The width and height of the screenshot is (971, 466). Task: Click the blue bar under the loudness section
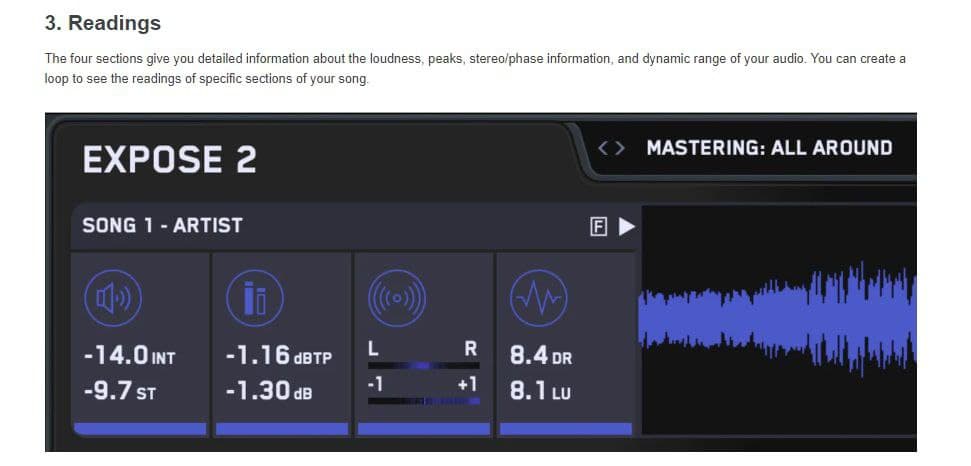(140, 429)
